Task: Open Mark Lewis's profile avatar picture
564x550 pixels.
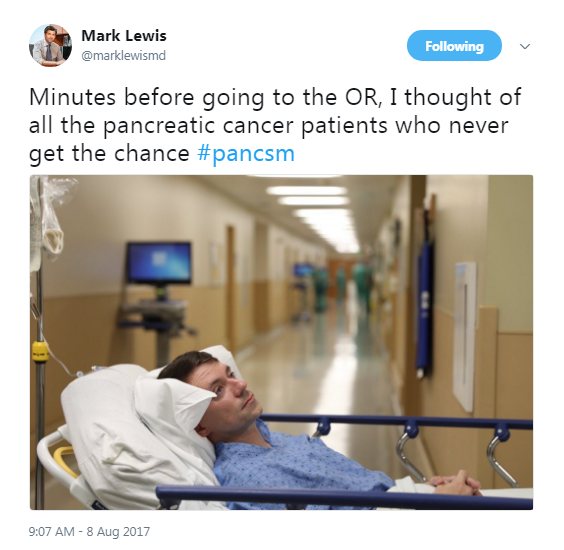Action: coord(50,46)
